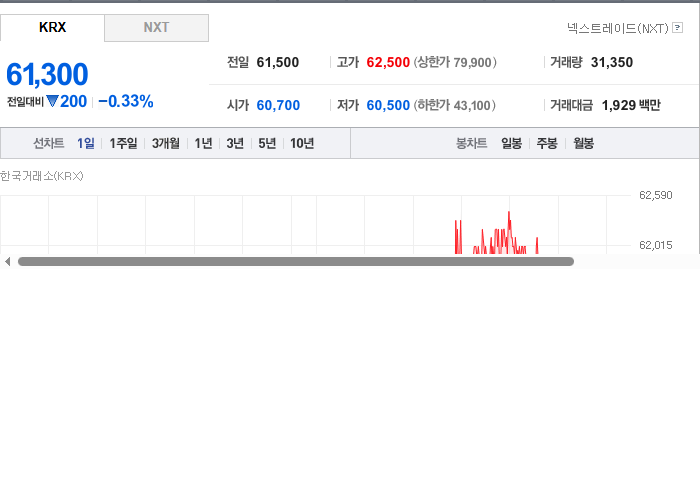The image size is (700, 490).
Task: Click the down triangle next to 200
Action: 52,102
